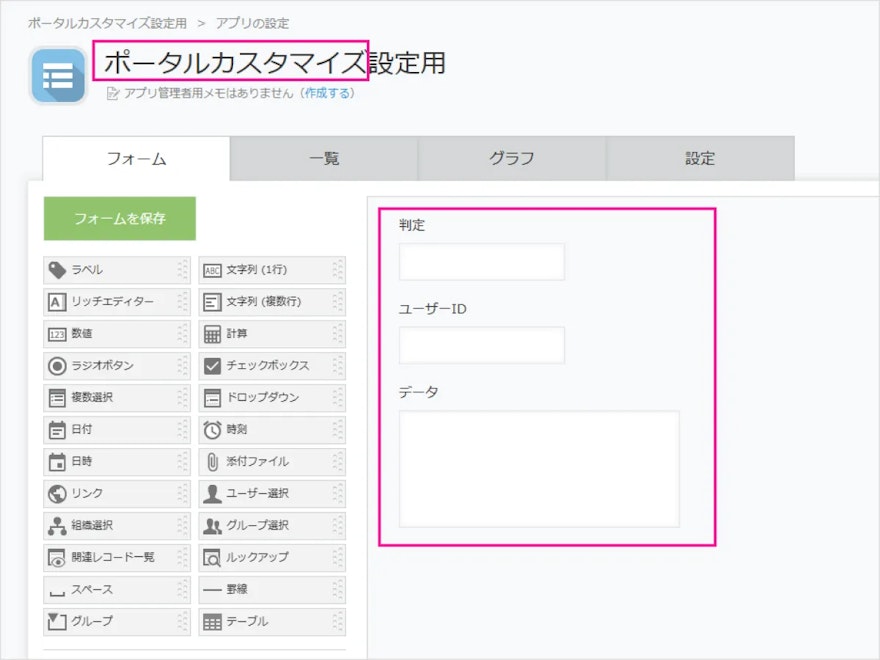This screenshot has width=880, height=660.
Task: Open the 設定 tab
Action: (700, 157)
